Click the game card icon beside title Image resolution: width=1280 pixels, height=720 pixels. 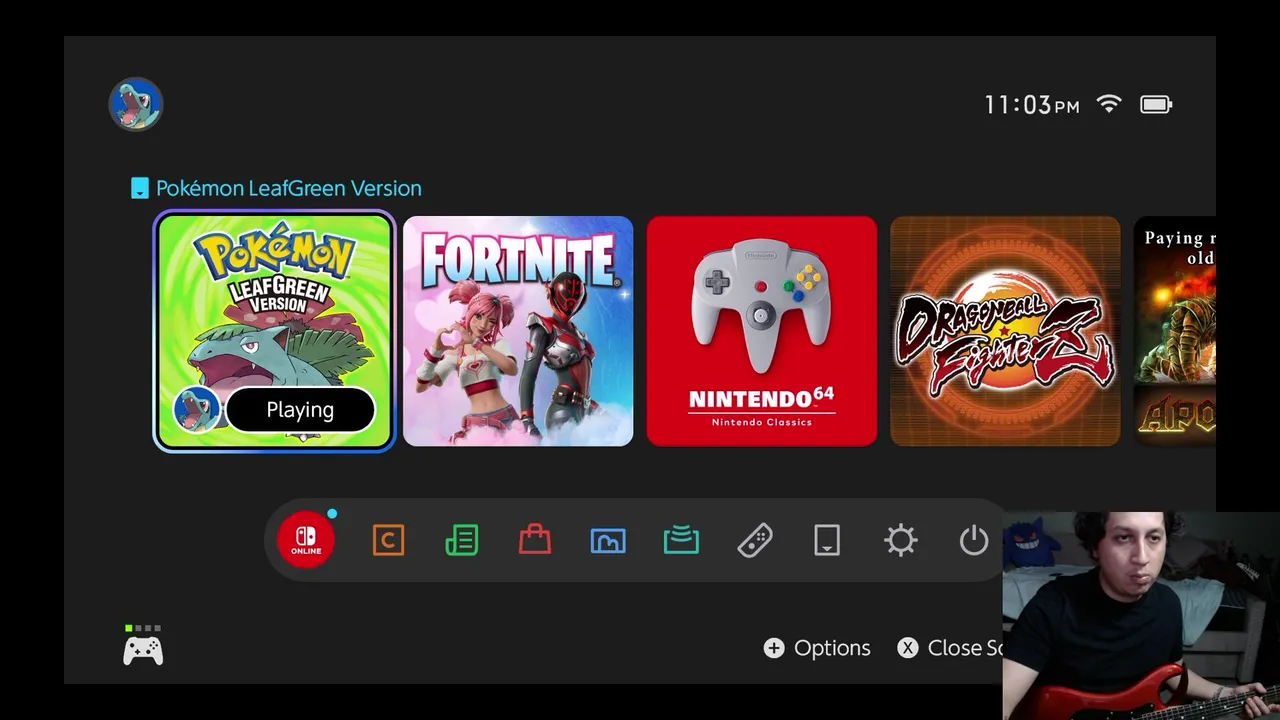pyautogui.click(x=140, y=188)
